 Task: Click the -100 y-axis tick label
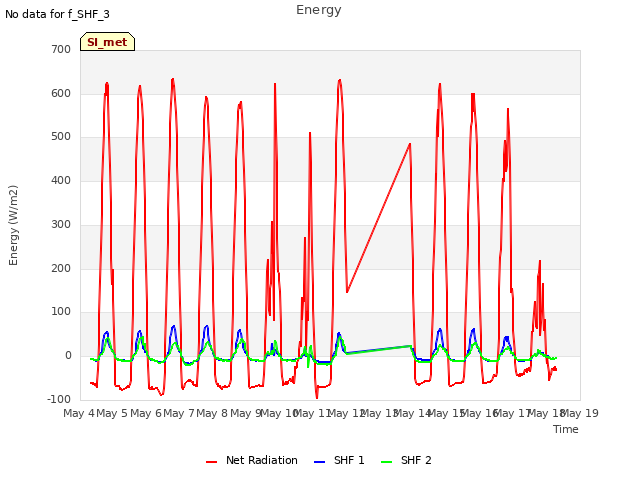(59, 399)
